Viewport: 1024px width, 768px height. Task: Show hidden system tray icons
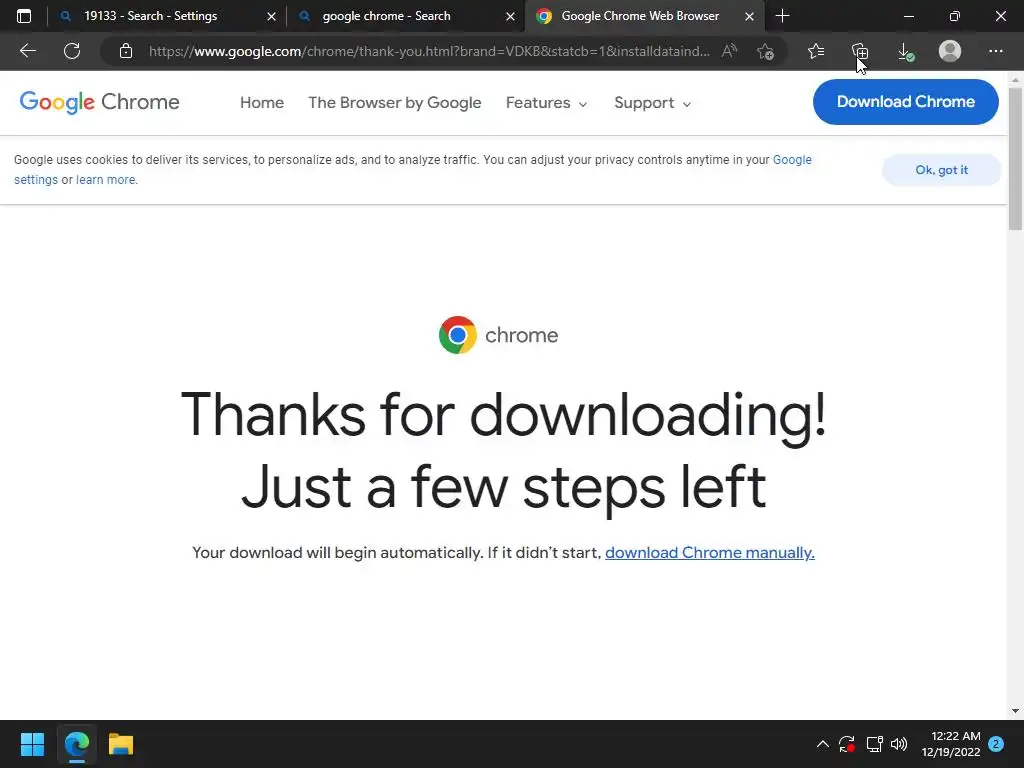pyautogui.click(x=823, y=744)
